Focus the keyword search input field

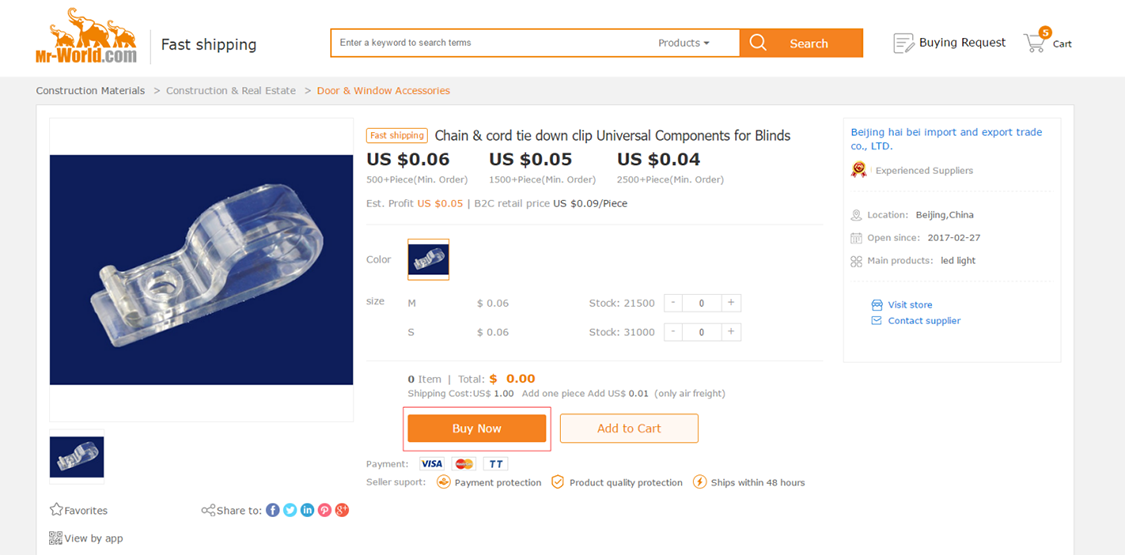490,43
